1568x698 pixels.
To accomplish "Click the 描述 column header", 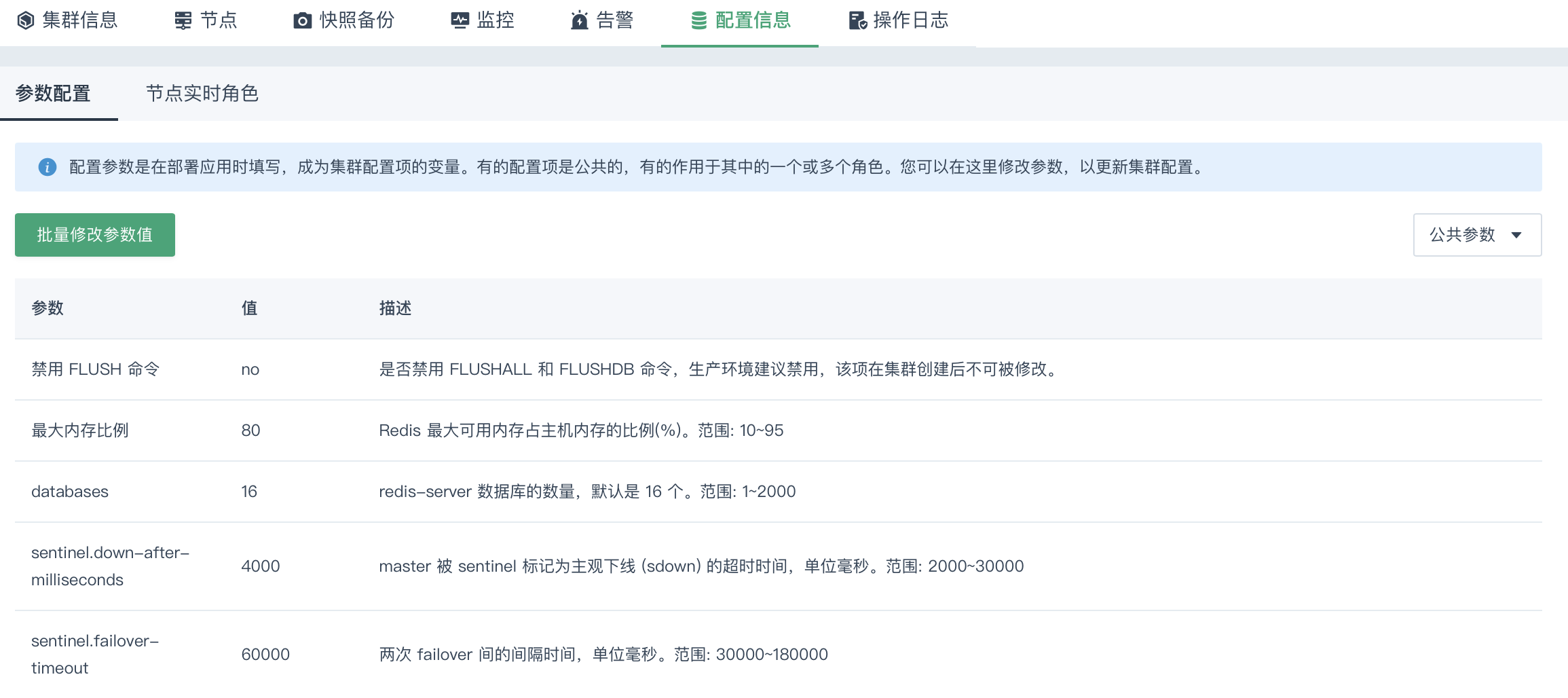I will click(395, 308).
